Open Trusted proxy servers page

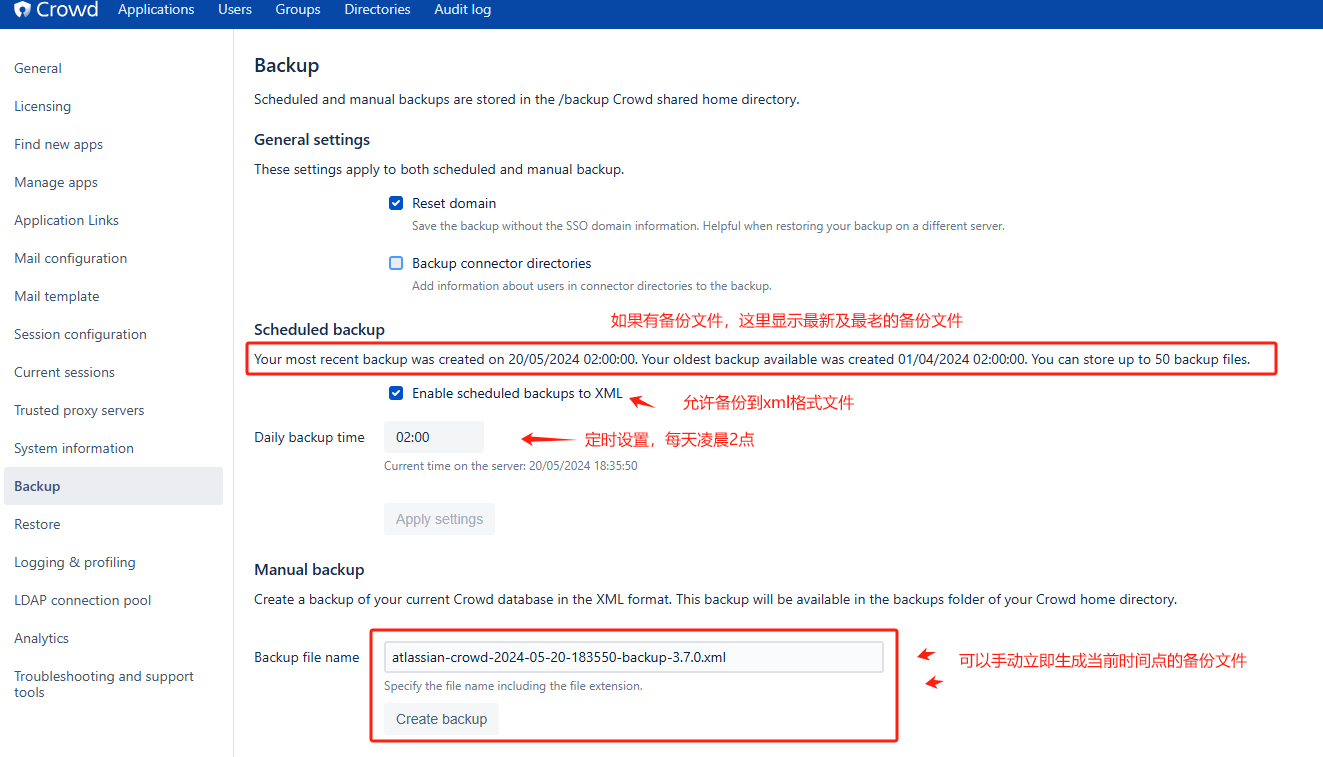(79, 410)
